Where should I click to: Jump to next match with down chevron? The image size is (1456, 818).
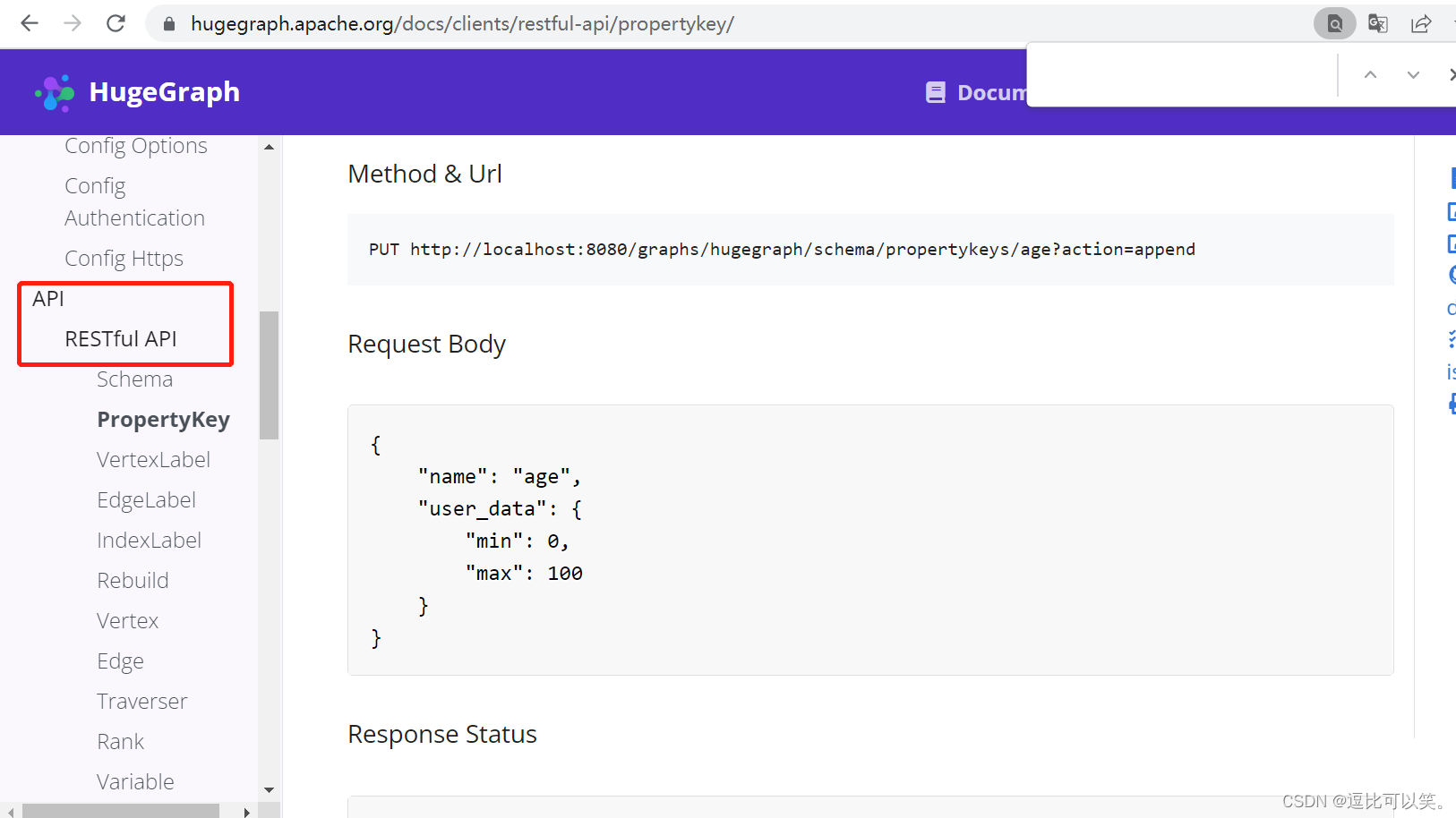point(1413,75)
